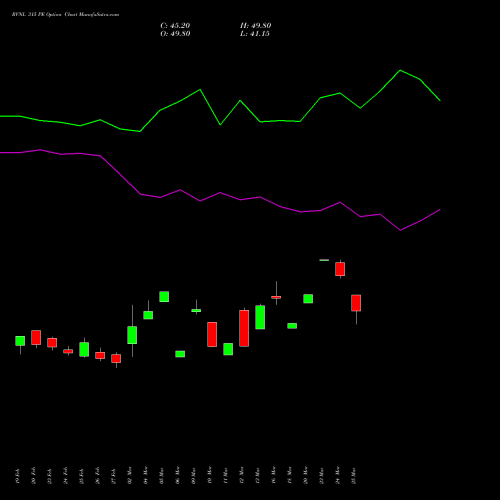
Task: Select the red candle for 24 Mar
Action: tap(340, 269)
